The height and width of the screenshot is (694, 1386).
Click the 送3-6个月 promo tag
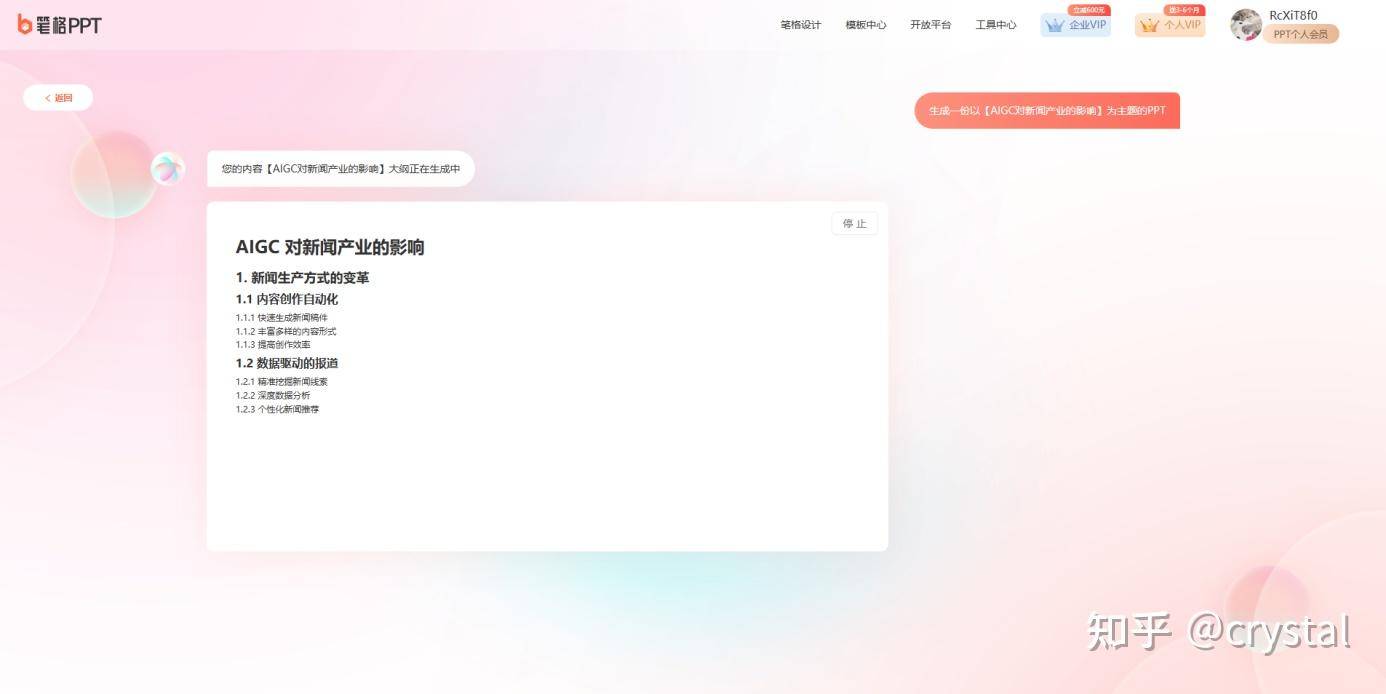click(1184, 10)
